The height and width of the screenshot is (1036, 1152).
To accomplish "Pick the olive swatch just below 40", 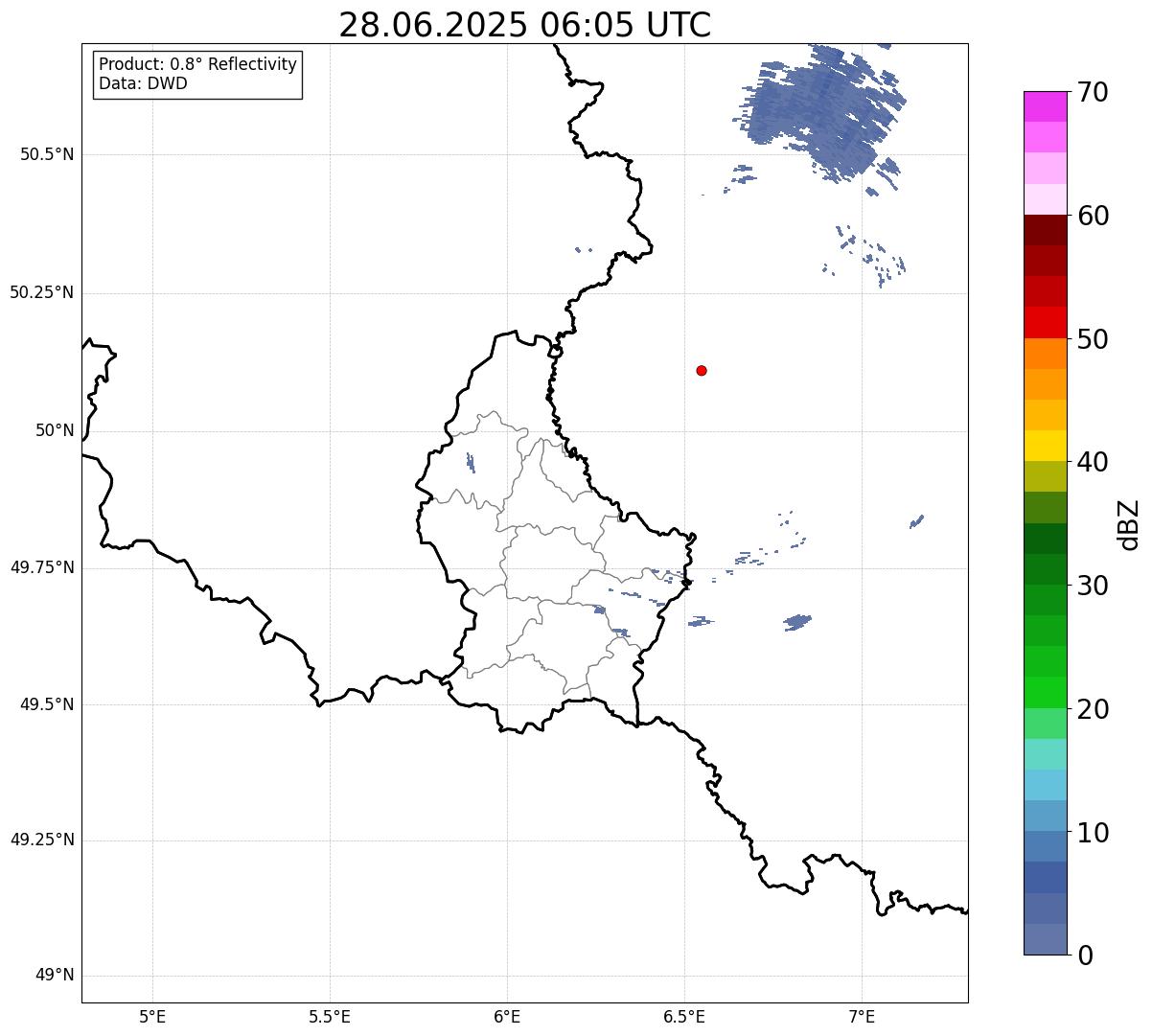I will click(x=1045, y=476).
